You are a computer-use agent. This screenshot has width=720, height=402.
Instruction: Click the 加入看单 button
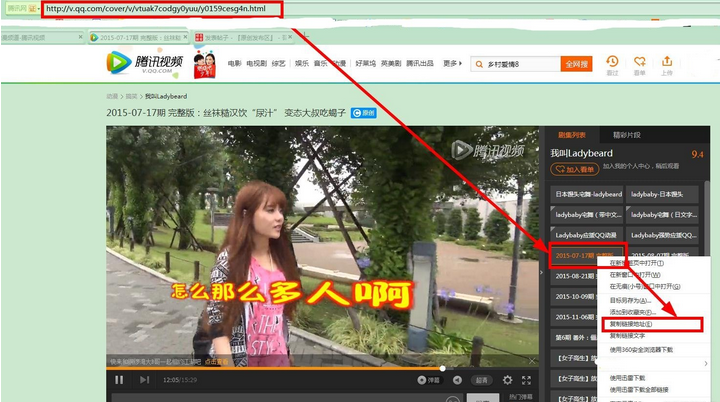click(x=574, y=170)
